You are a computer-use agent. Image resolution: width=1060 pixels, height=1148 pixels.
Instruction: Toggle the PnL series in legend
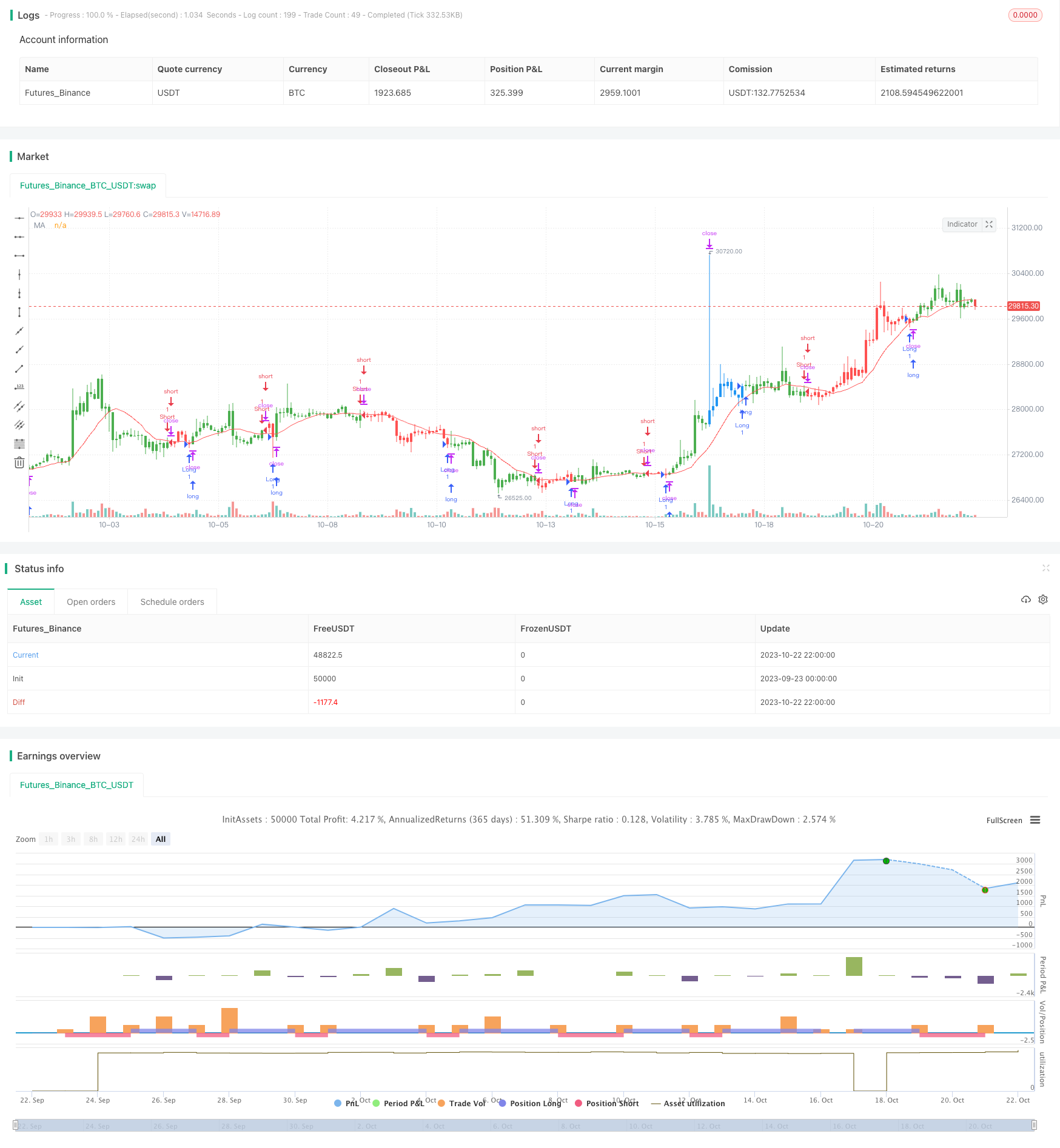click(x=347, y=1103)
